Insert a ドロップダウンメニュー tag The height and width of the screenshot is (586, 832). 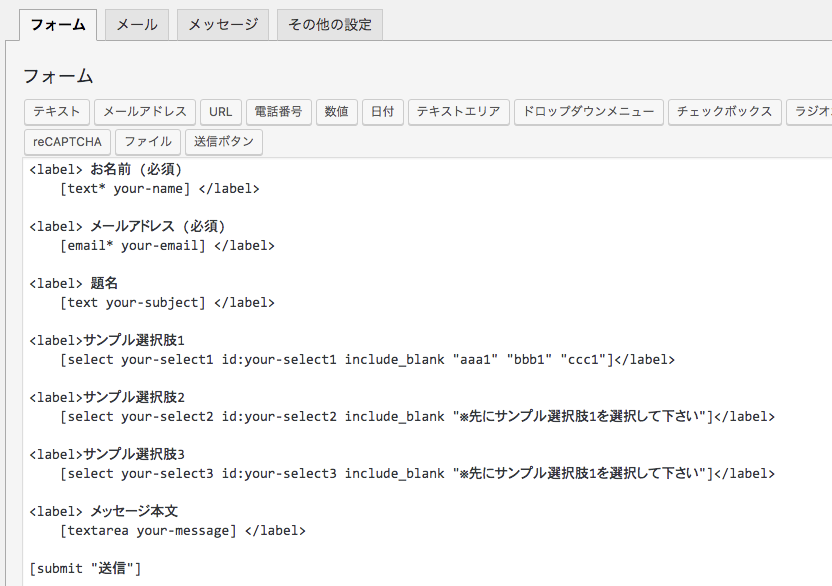(588, 111)
